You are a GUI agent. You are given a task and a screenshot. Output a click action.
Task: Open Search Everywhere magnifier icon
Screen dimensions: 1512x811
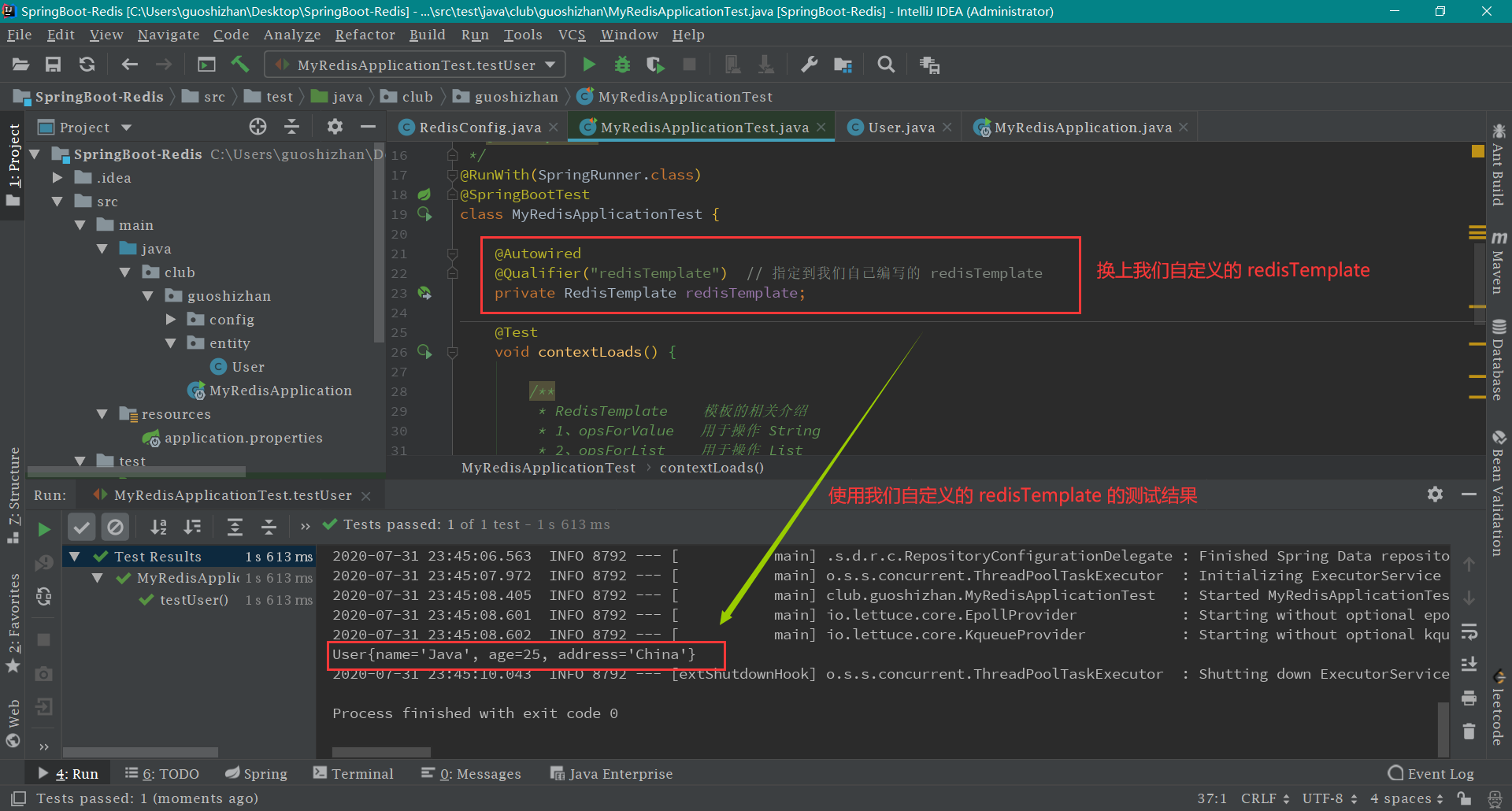tap(886, 65)
